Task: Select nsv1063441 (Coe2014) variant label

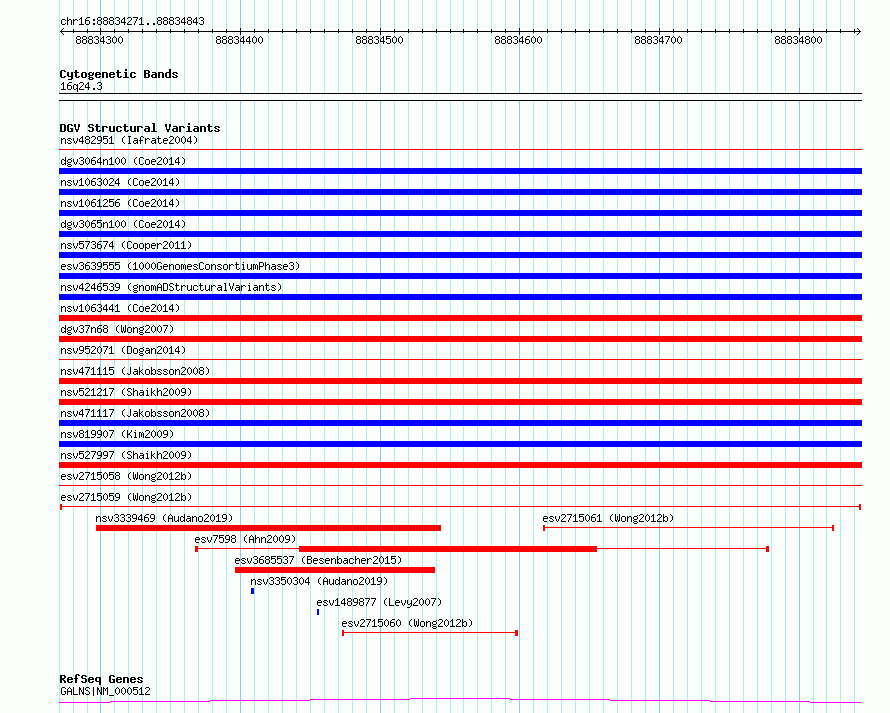Action: pos(120,308)
